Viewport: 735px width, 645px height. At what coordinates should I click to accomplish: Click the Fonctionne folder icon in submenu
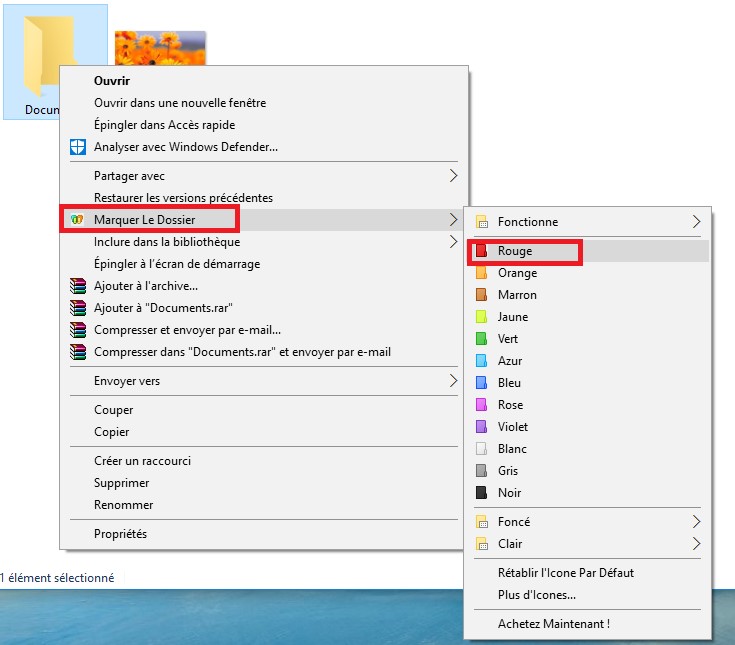481,222
